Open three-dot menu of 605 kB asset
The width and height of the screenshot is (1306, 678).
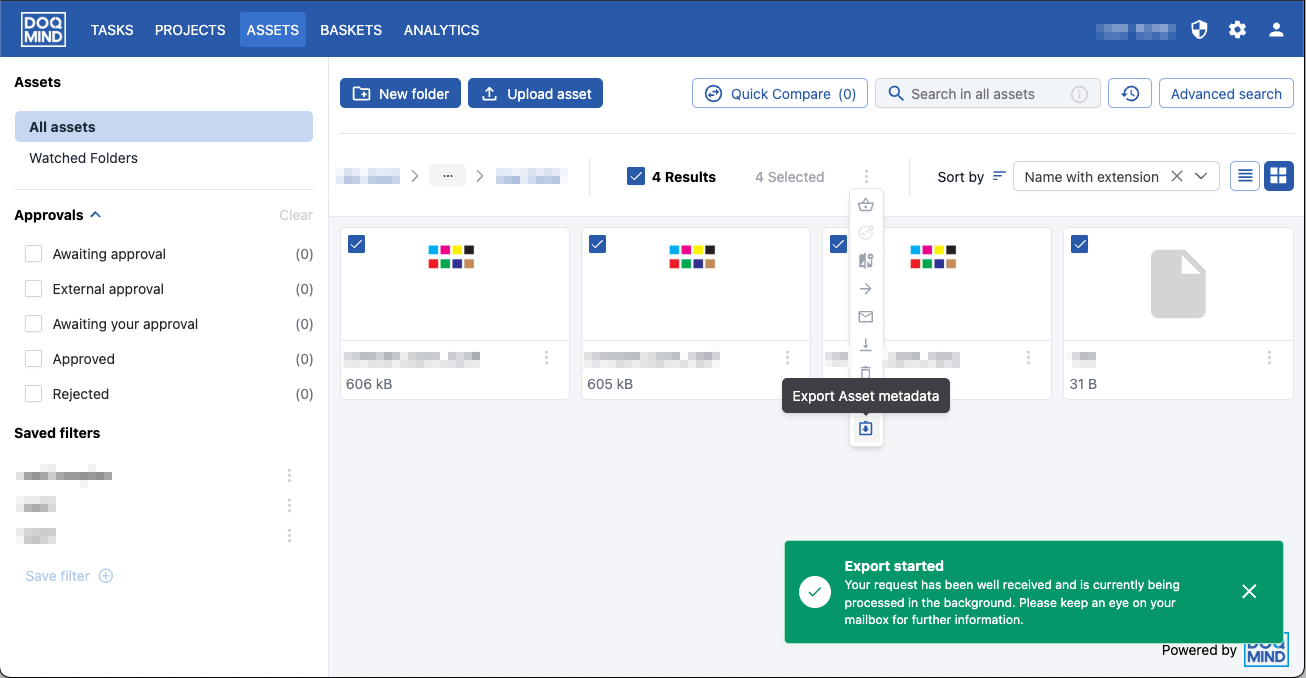(x=788, y=357)
